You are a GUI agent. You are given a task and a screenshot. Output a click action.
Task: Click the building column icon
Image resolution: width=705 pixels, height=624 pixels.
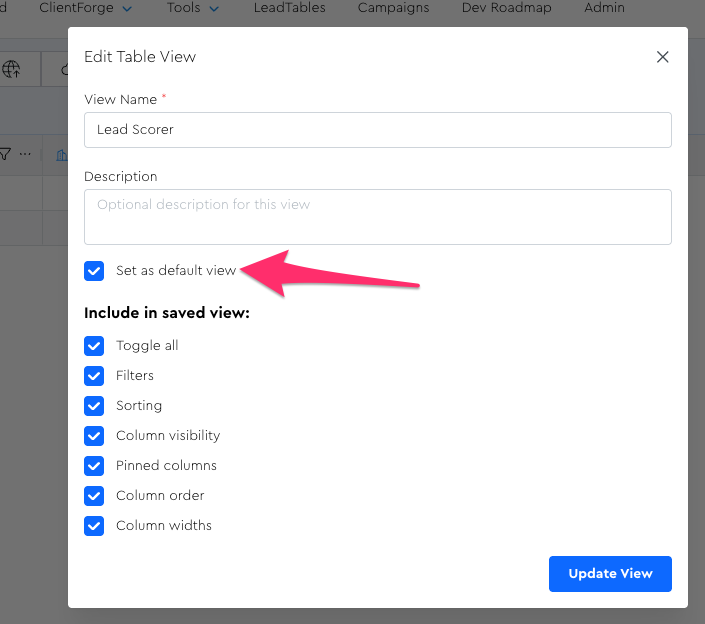point(62,155)
